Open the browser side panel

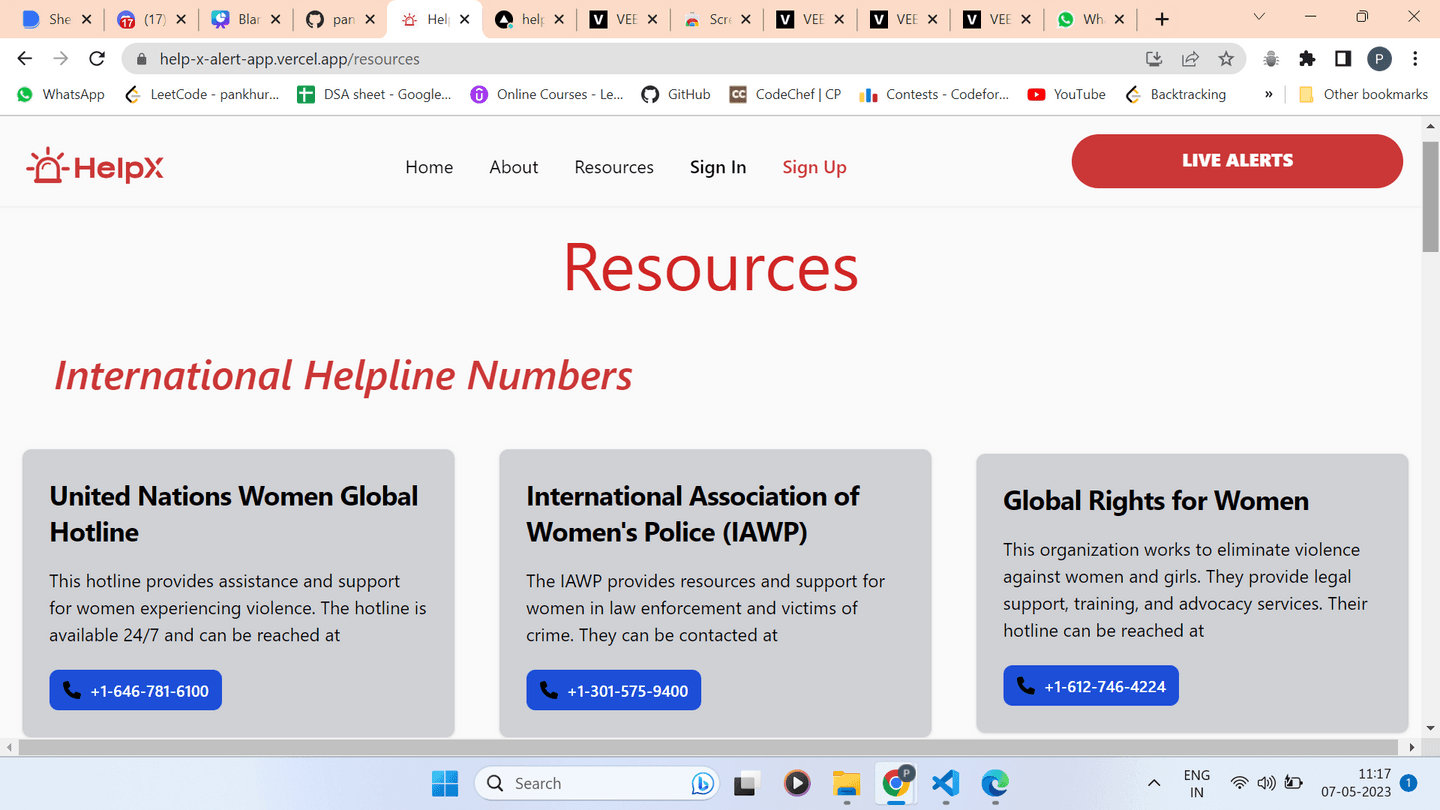tap(1343, 59)
